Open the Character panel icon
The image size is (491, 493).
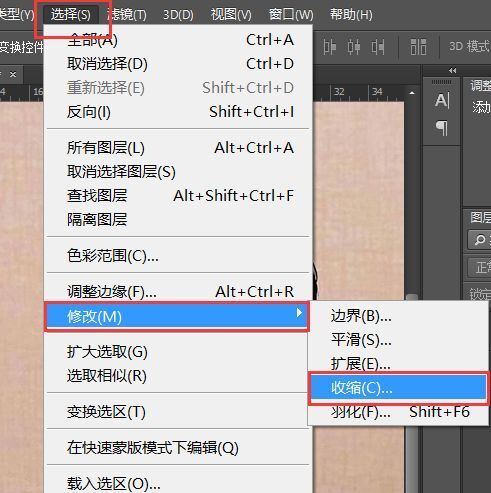tap(442, 100)
